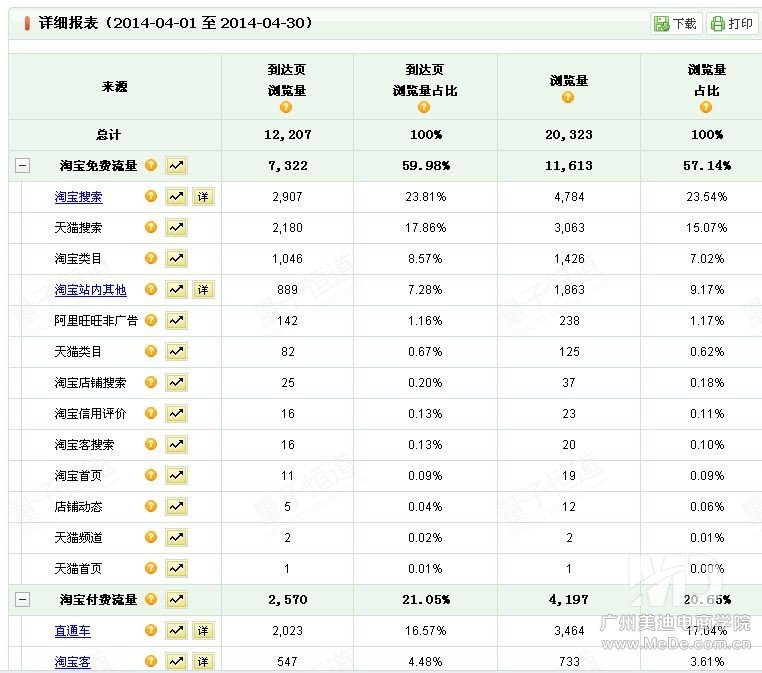
Task: Show trend chart for 淘宝类目
Action: pyautogui.click(x=176, y=259)
